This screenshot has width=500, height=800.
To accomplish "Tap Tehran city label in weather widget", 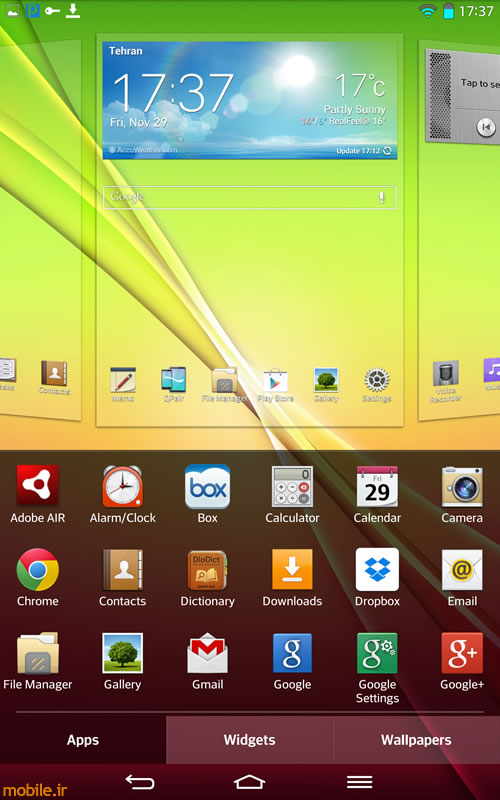I will tap(126, 51).
